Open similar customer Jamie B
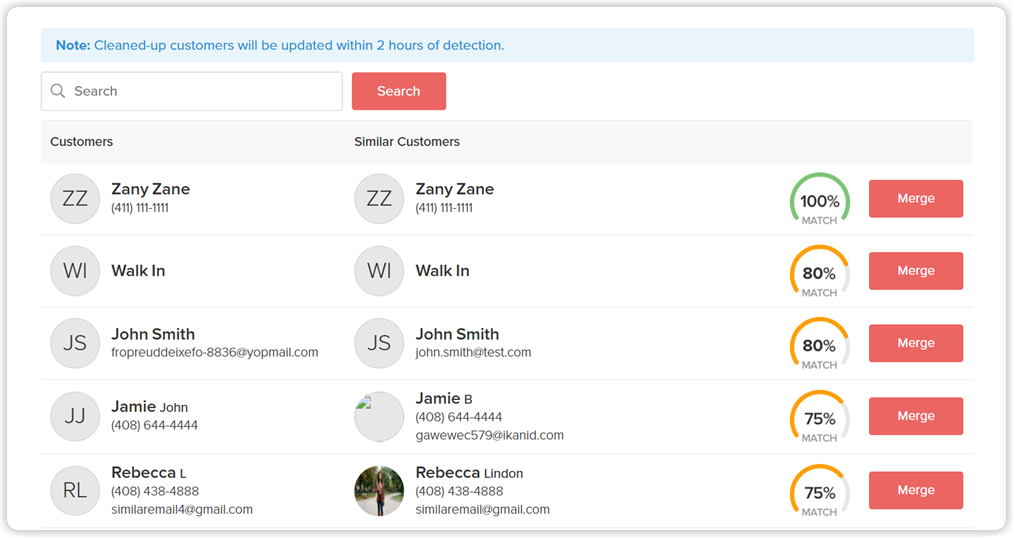 [x=444, y=398]
